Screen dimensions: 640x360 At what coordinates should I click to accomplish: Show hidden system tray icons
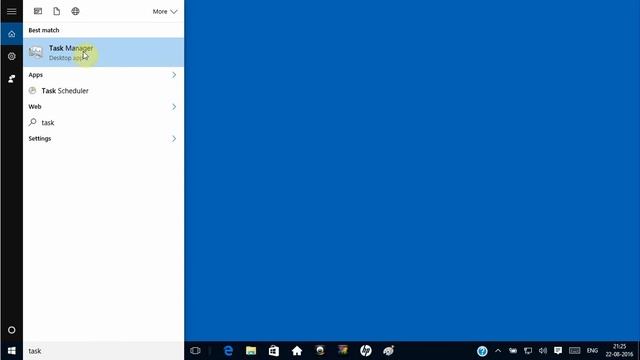(x=498, y=351)
